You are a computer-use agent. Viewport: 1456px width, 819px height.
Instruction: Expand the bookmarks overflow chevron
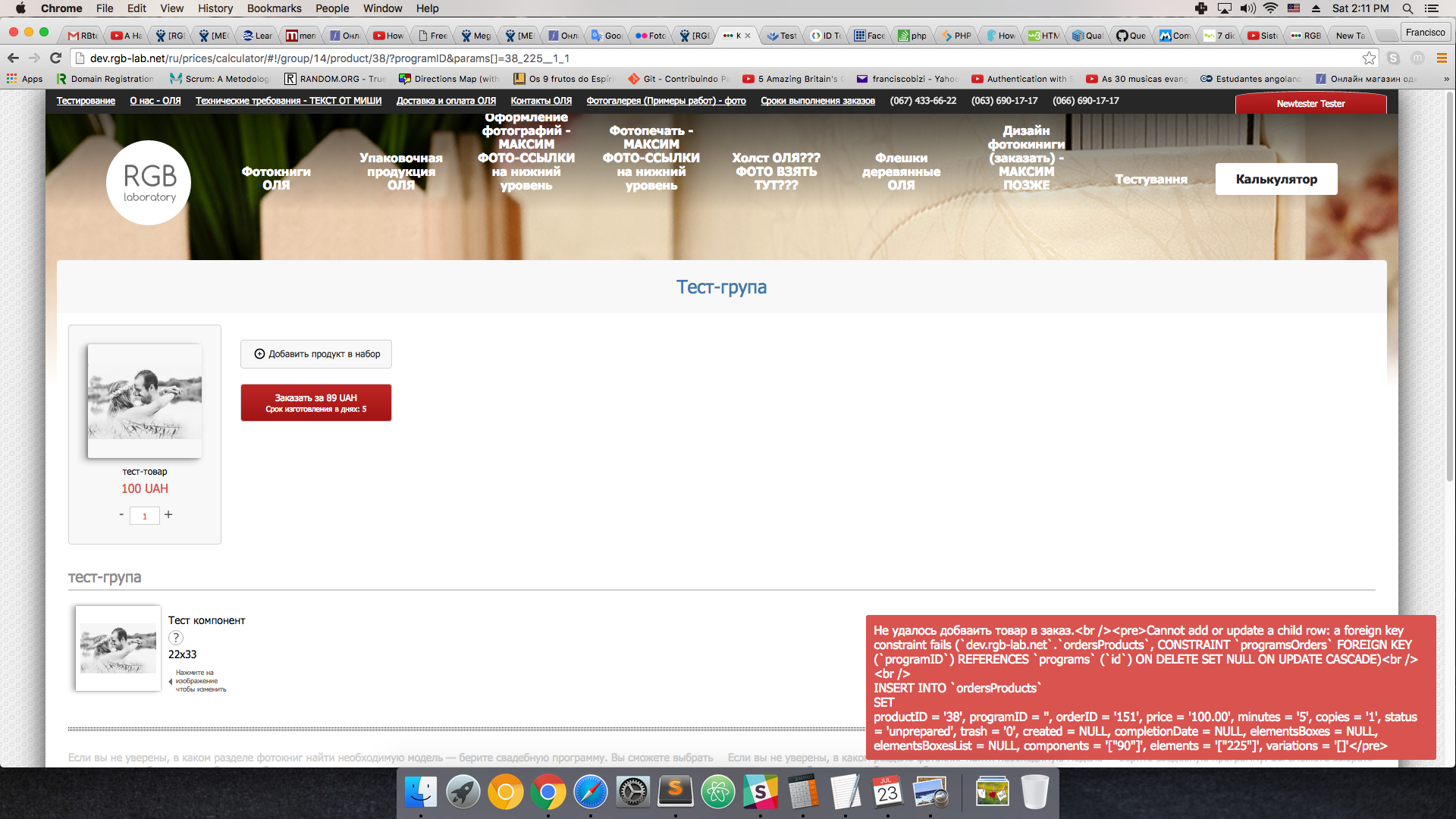click(1445, 79)
